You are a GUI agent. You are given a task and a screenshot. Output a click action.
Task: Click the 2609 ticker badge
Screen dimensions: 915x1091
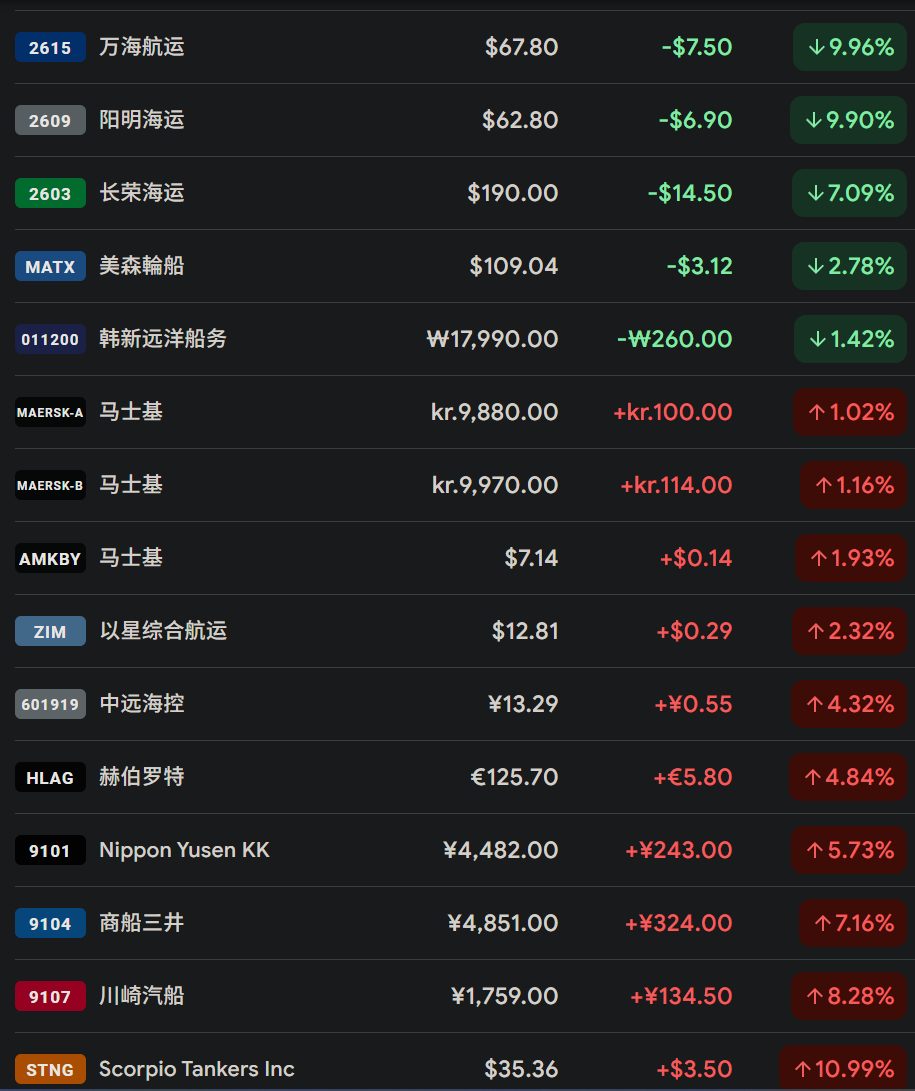coord(50,120)
